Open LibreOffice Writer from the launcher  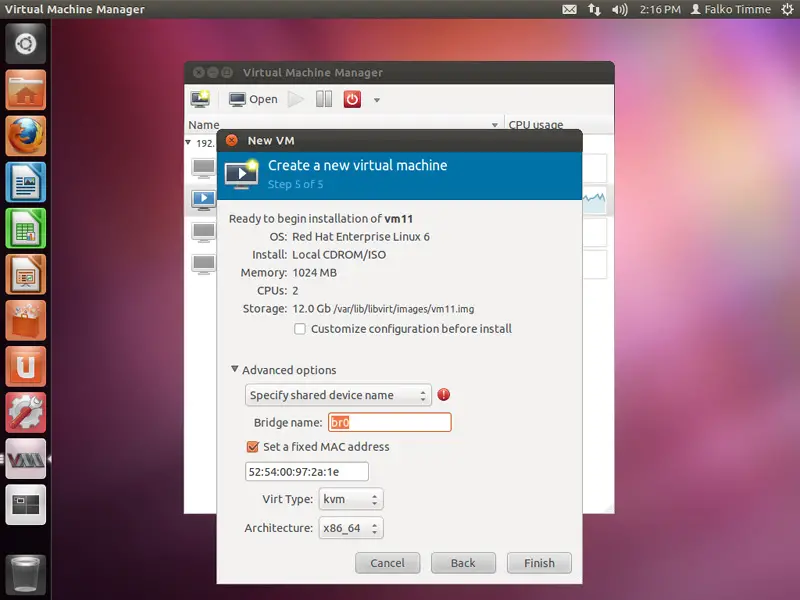pyautogui.click(x=26, y=182)
